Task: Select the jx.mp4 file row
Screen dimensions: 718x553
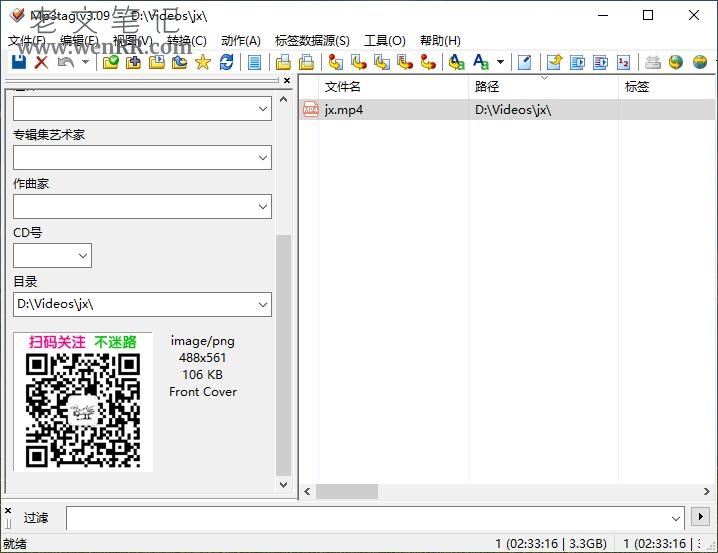Action: 507,110
